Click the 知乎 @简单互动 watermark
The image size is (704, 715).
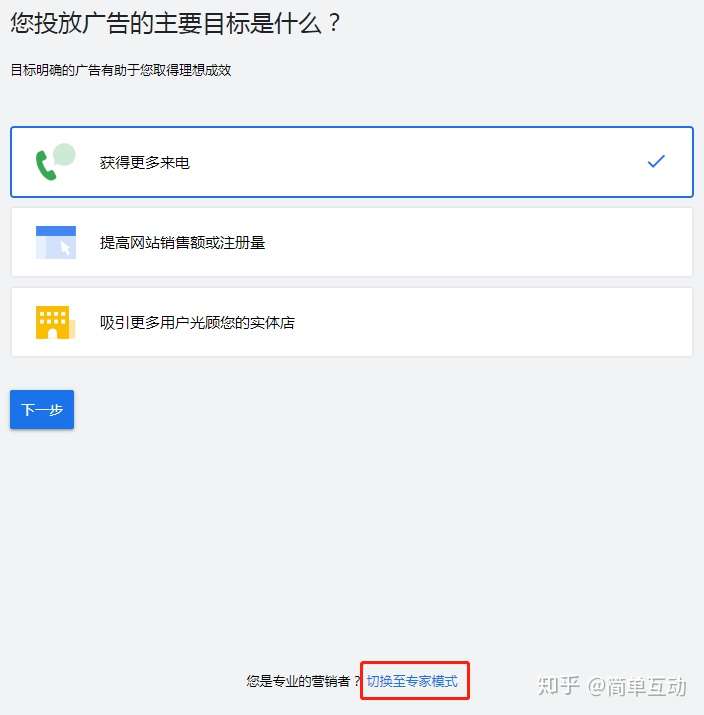coord(612,686)
